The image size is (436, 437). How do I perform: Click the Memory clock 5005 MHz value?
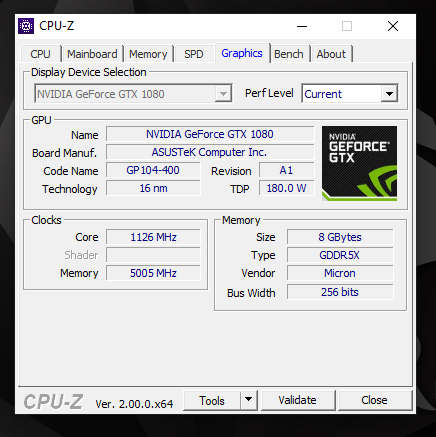pos(153,273)
